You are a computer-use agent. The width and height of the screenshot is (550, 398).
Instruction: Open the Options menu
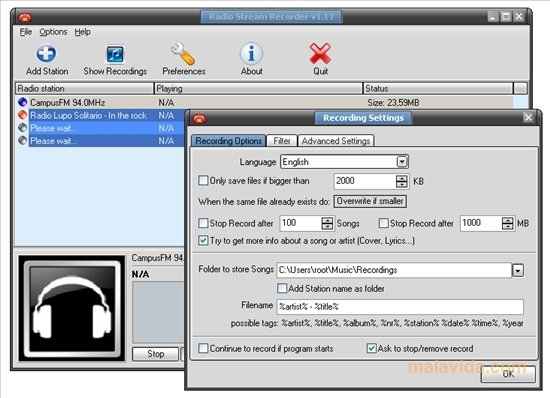[x=53, y=32]
